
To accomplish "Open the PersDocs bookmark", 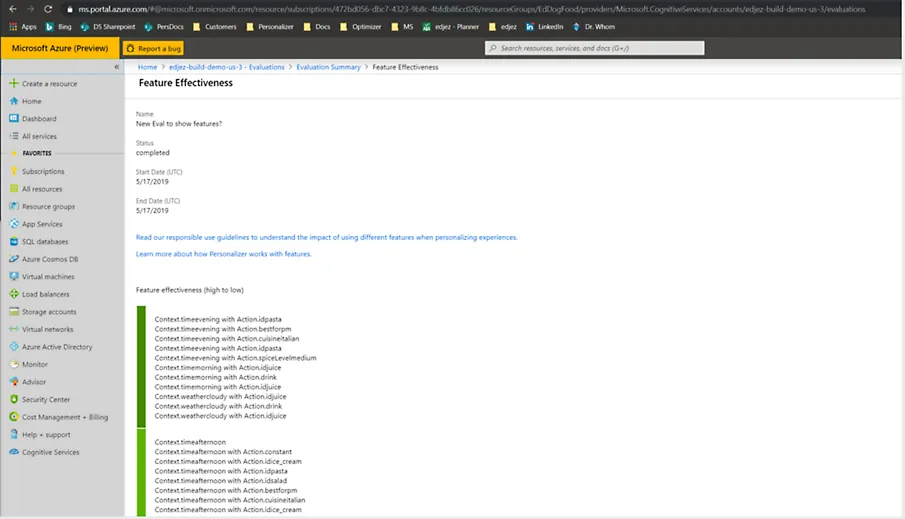I will 164,27.
